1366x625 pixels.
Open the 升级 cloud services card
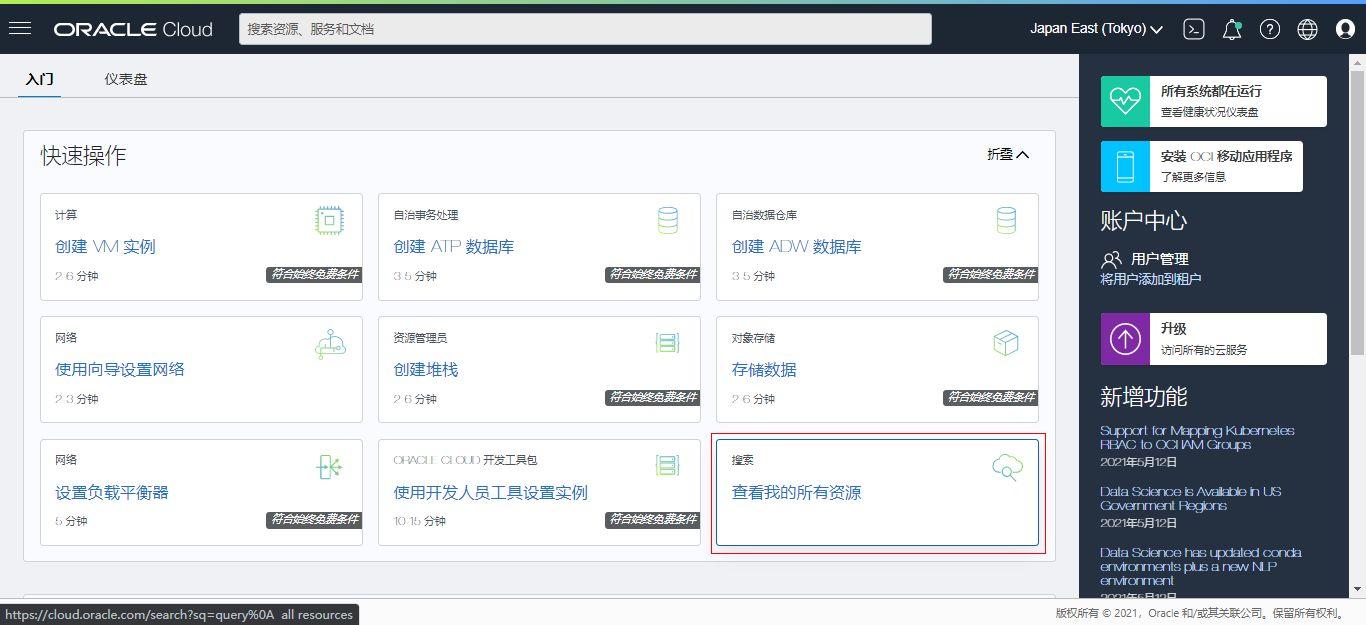1214,339
